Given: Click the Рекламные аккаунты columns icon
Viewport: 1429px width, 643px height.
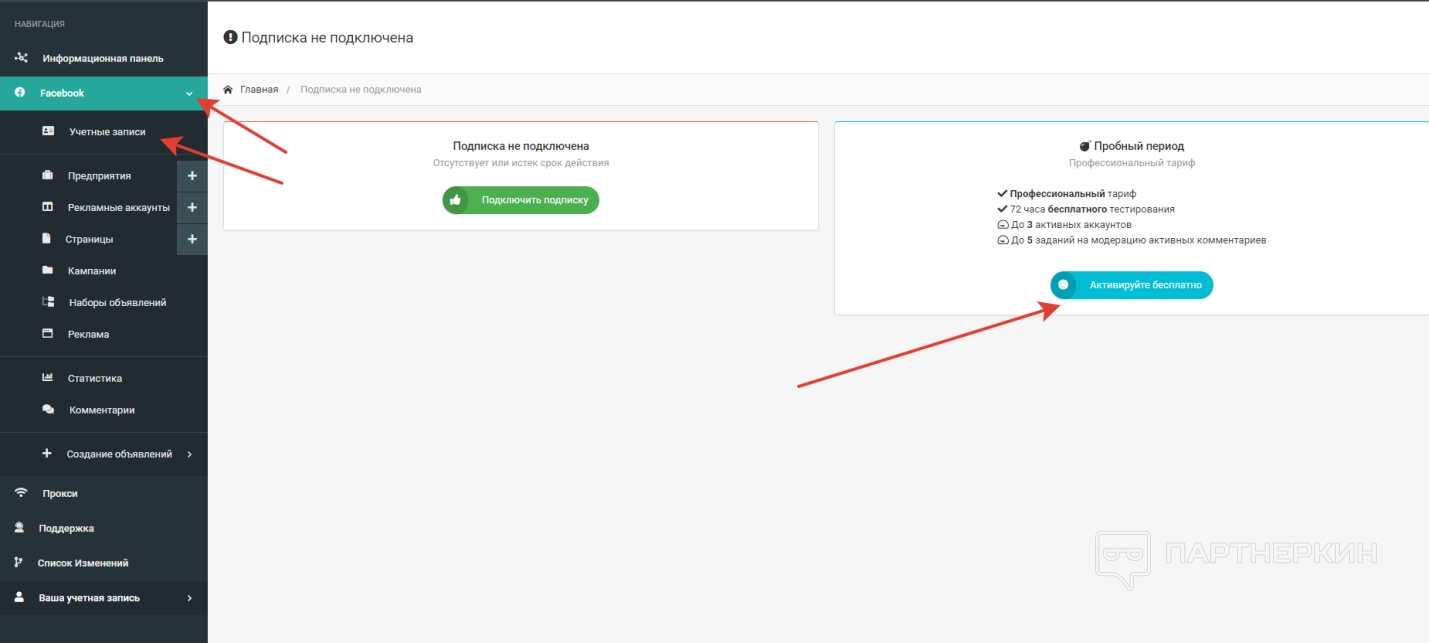Looking at the screenshot, I should tap(47, 207).
